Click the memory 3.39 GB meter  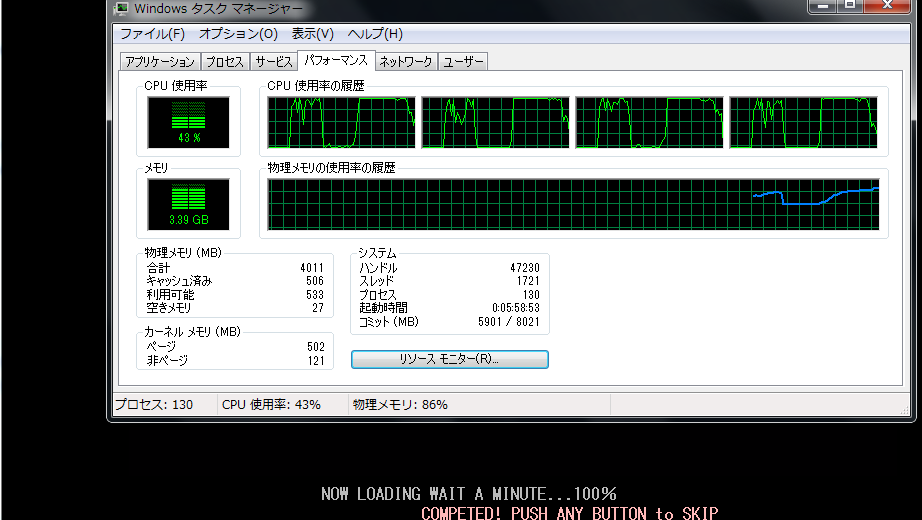189,204
